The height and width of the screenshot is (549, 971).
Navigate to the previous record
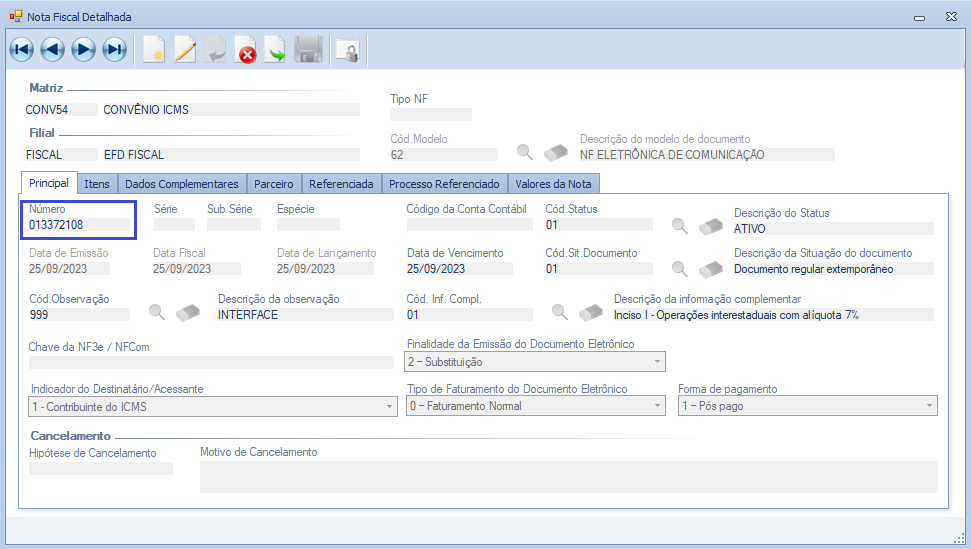coord(53,49)
